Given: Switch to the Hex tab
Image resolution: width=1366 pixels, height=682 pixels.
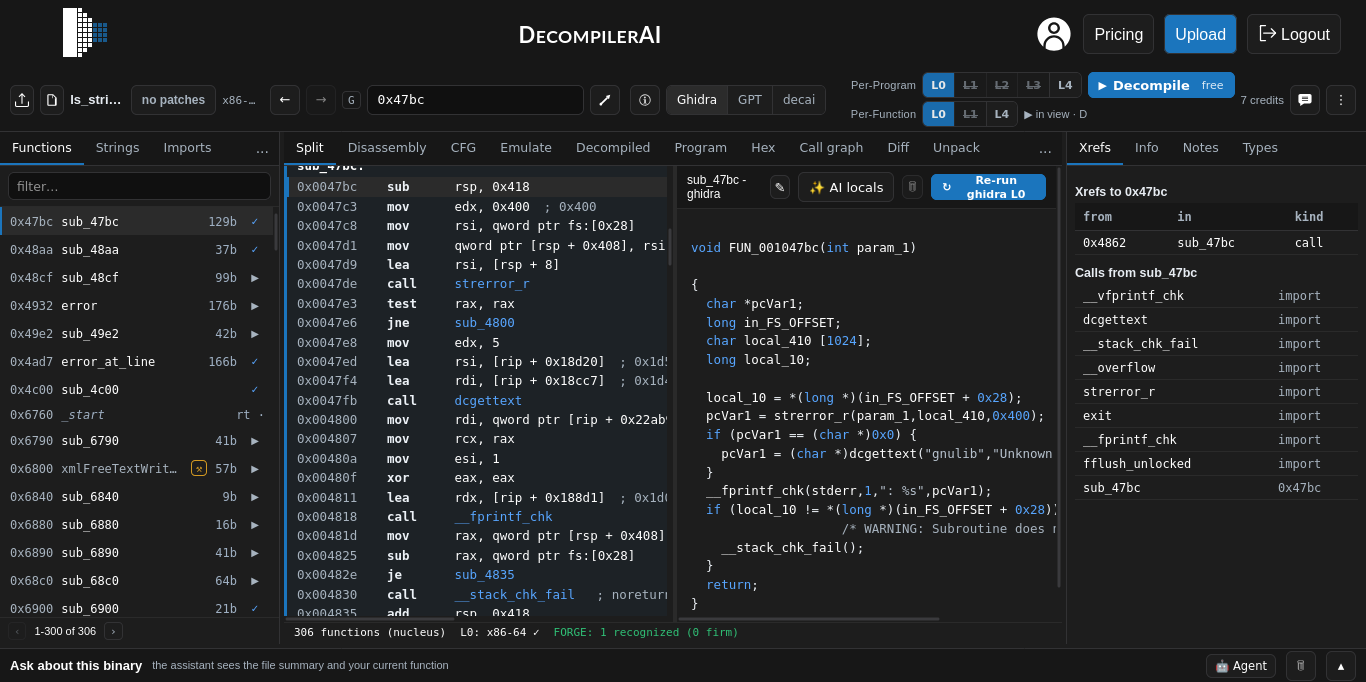Looking at the screenshot, I should click(x=763, y=148).
